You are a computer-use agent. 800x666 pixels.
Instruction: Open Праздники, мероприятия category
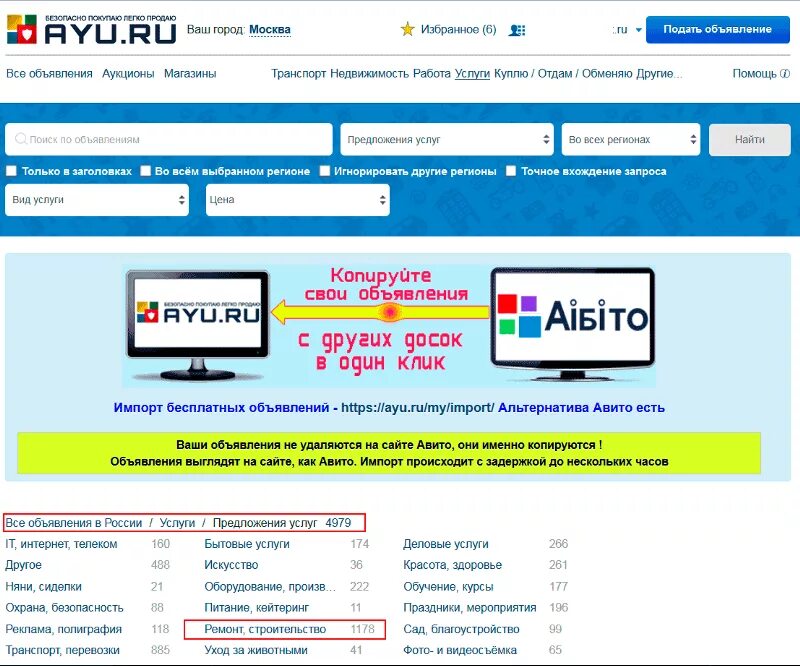[x=469, y=608]
